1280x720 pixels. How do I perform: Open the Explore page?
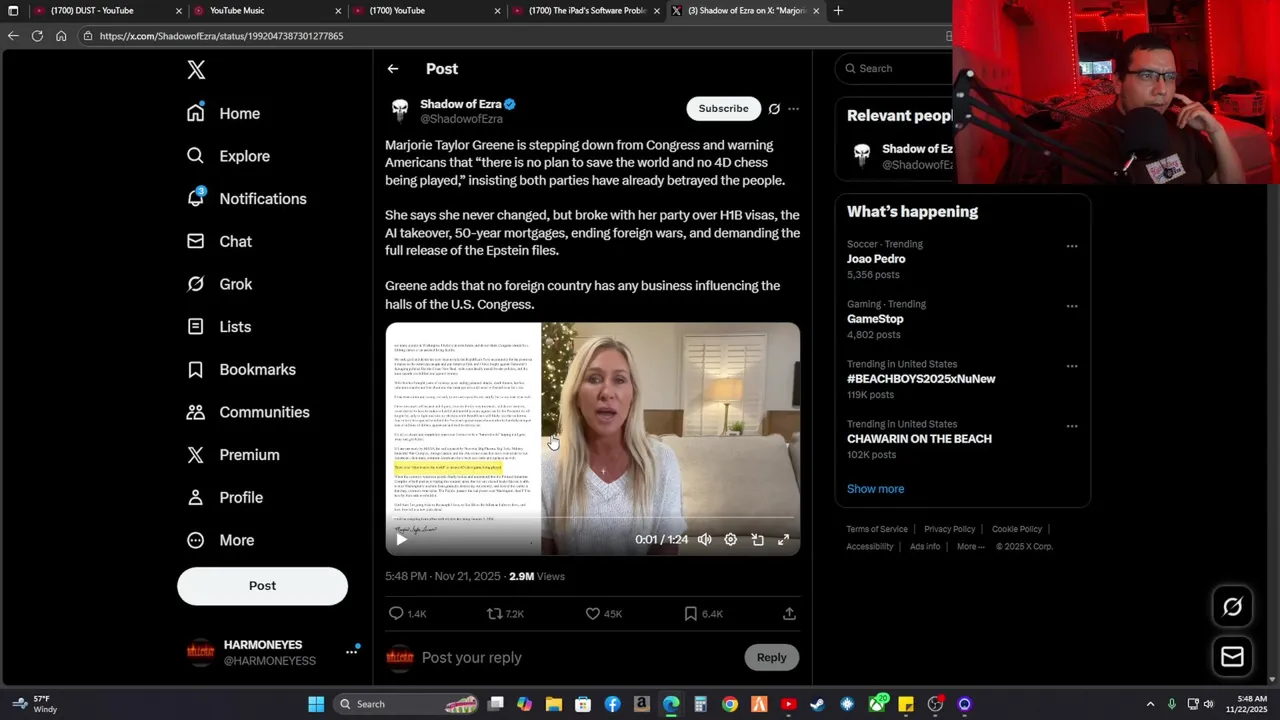point(229,156)
